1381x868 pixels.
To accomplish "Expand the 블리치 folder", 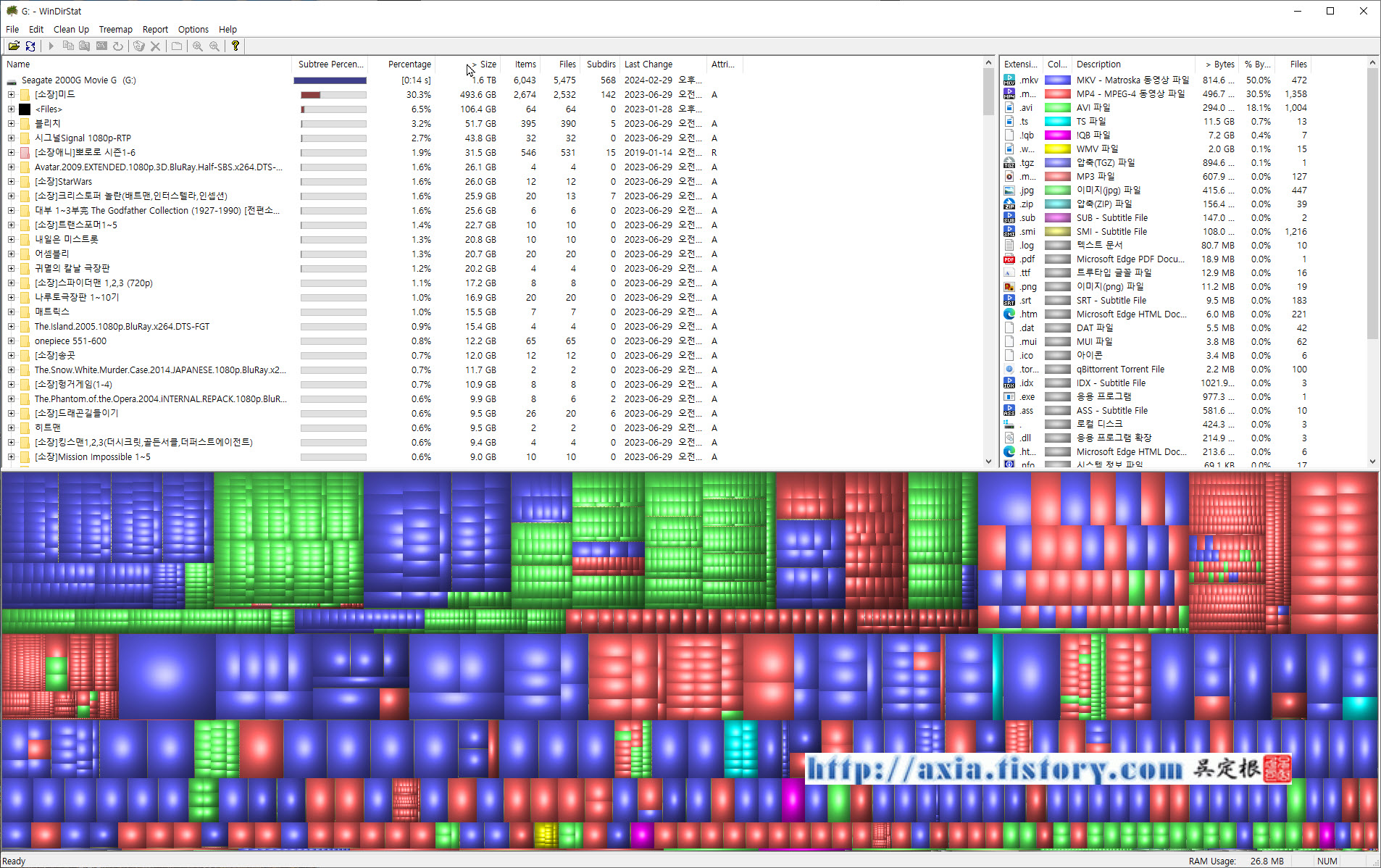I will click(11, 124).
